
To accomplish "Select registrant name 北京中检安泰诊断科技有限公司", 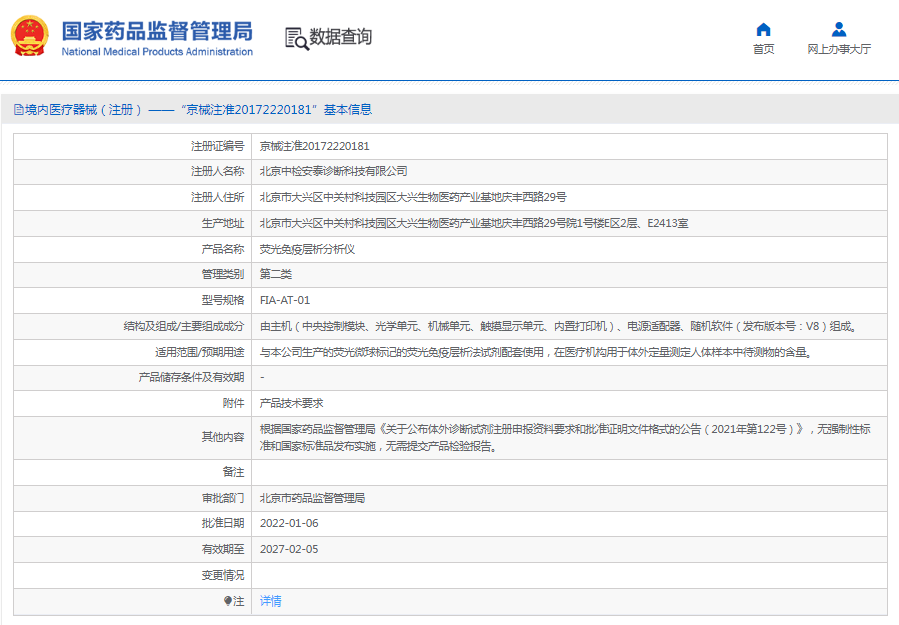I will pyautogui.click(x=334, y=171).
